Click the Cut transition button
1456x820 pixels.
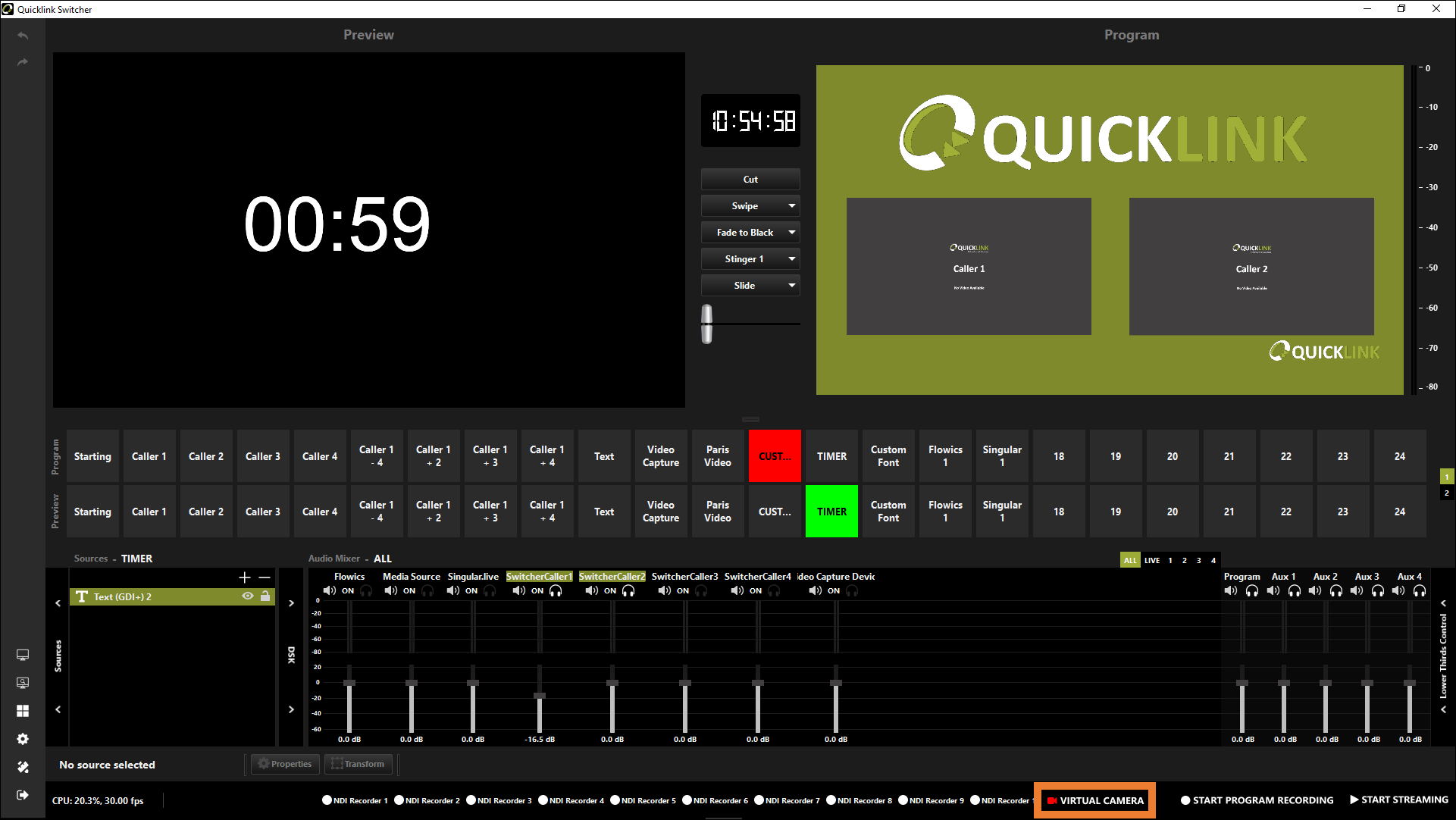coord(750,179)
